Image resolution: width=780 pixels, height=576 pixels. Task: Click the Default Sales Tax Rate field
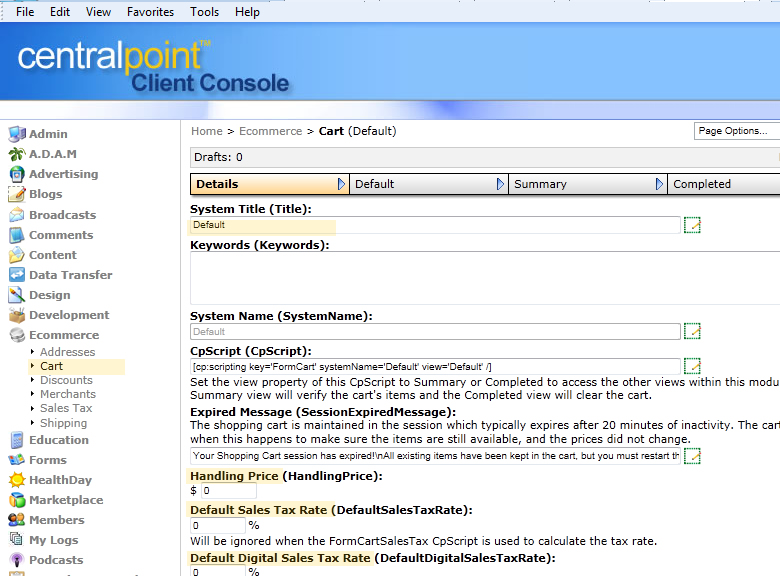coord(218,525)
